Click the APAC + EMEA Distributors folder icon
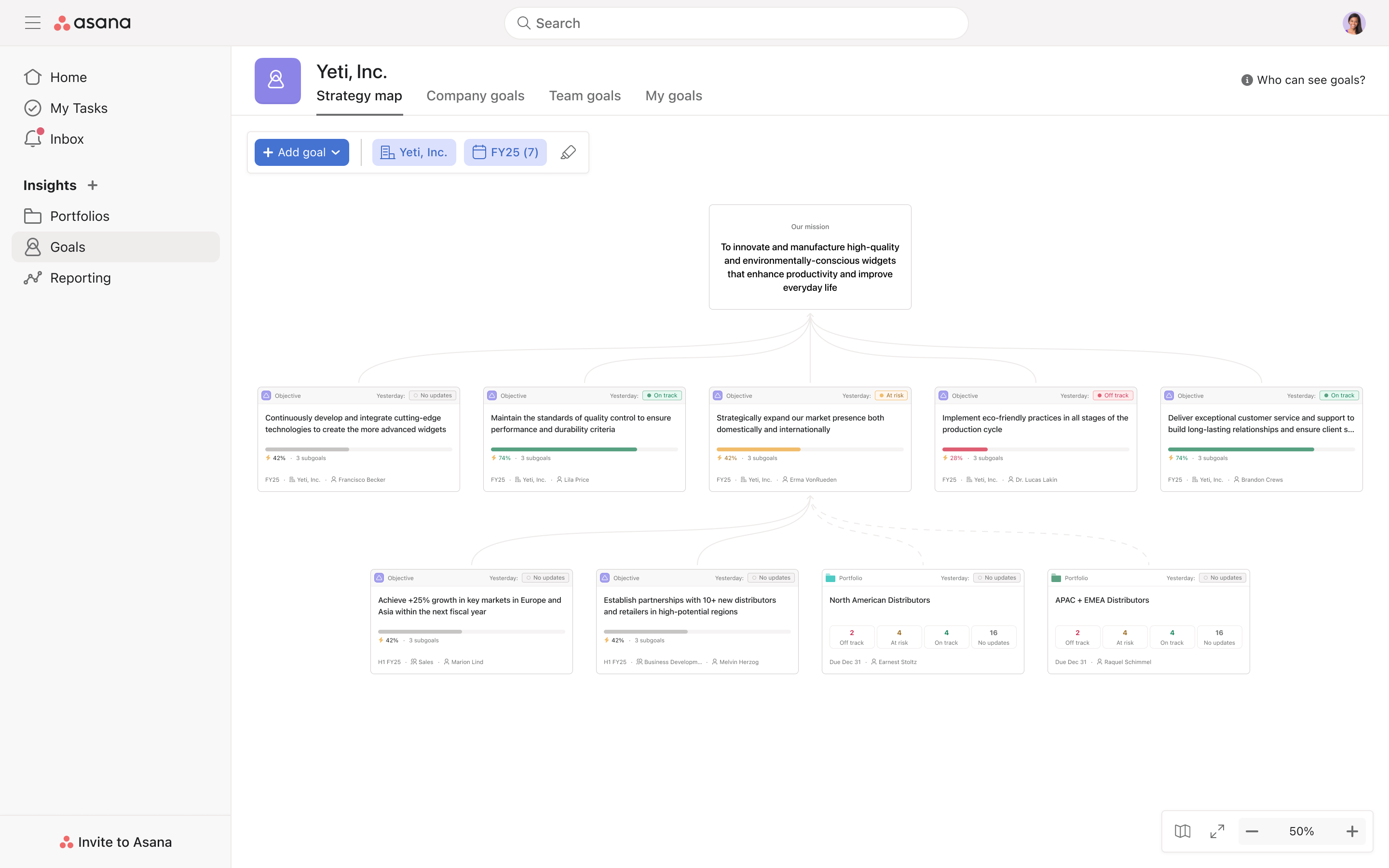 pos(1056,578)
